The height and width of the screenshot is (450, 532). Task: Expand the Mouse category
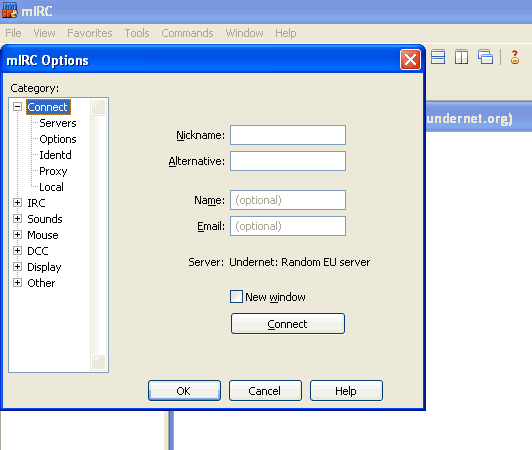point(17,235)
